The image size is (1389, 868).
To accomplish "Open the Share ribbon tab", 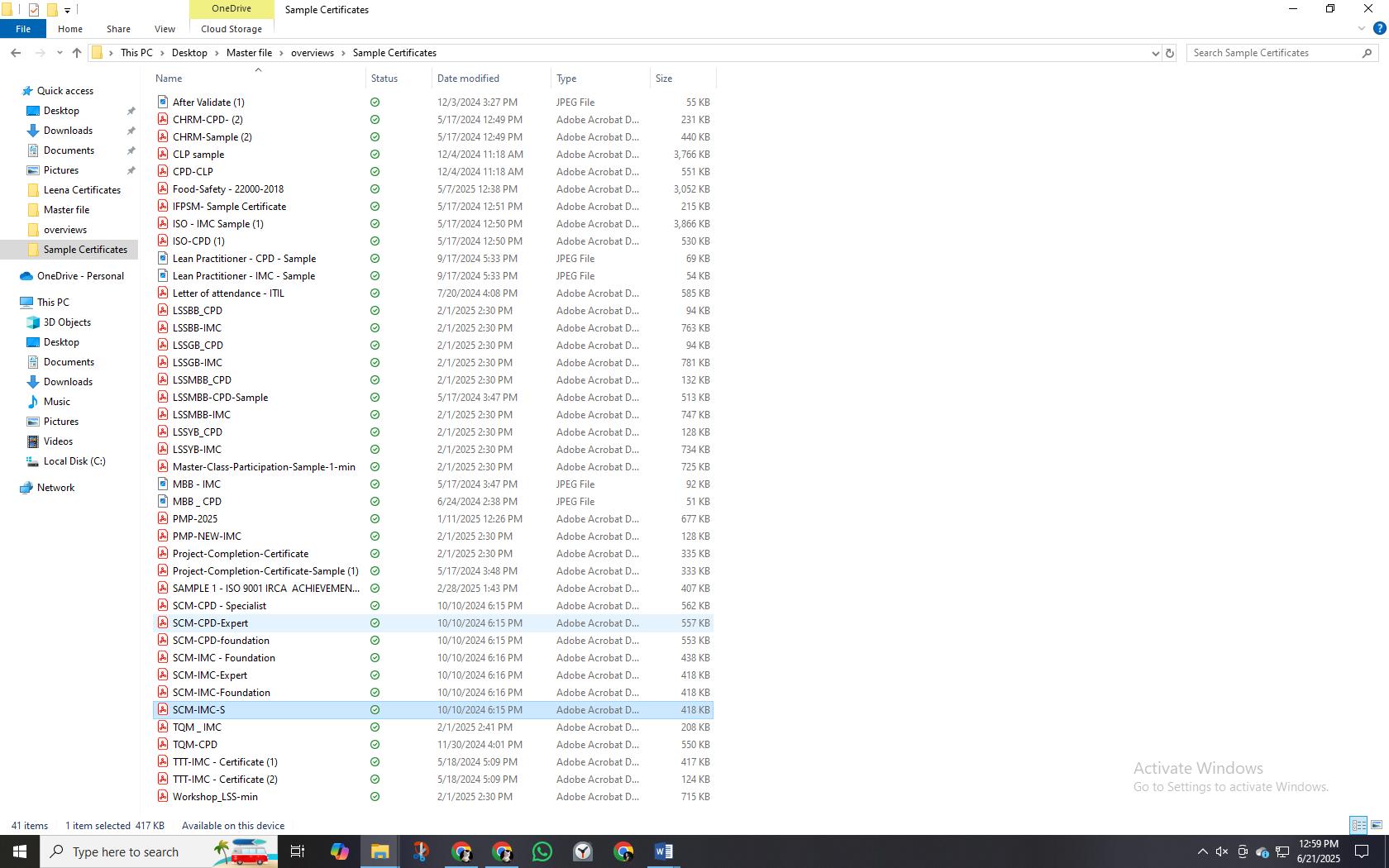I will click(118, 29).
